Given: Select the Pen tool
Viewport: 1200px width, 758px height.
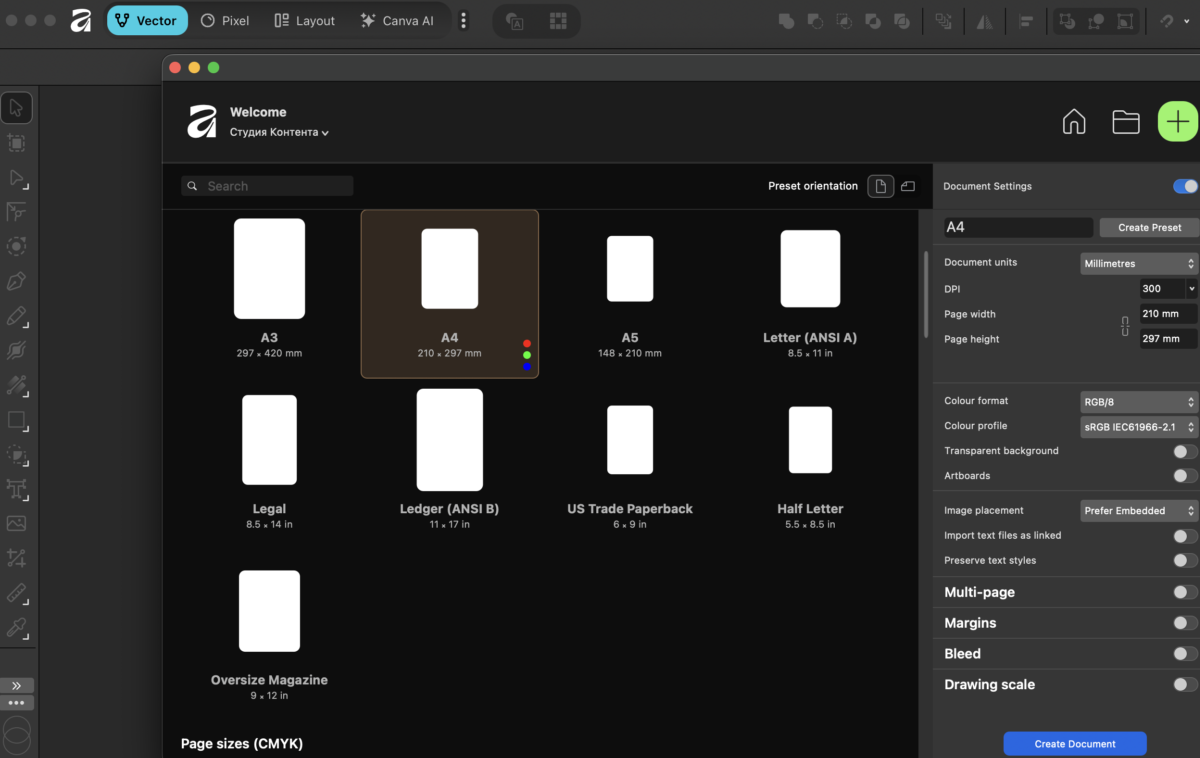Looking at the screenshot, I should coord(16,282).
